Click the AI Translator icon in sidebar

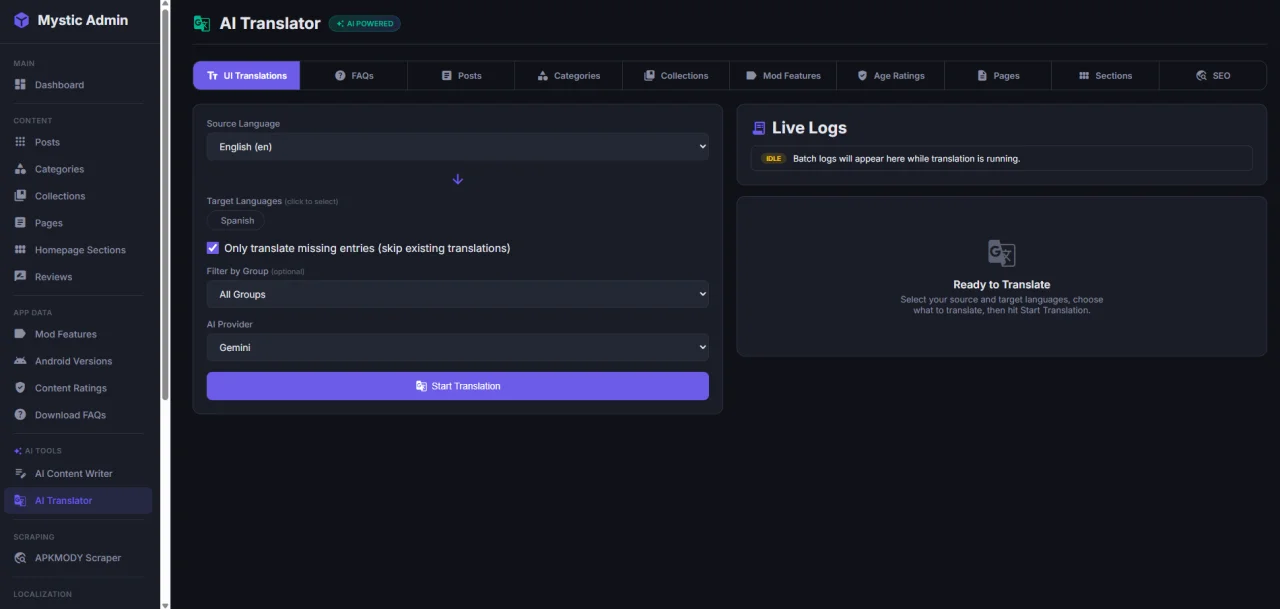(x=20, y=501)
